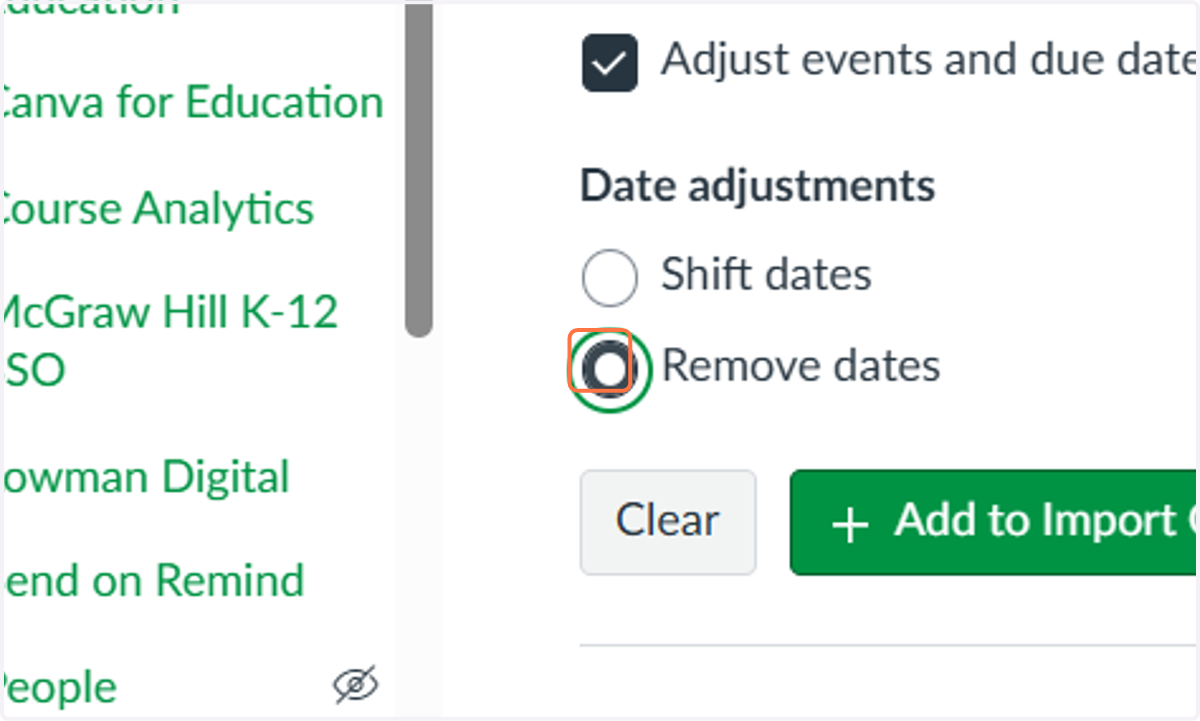Select the Remove dates radio button
1200x721 pixels.
(609, 369)
